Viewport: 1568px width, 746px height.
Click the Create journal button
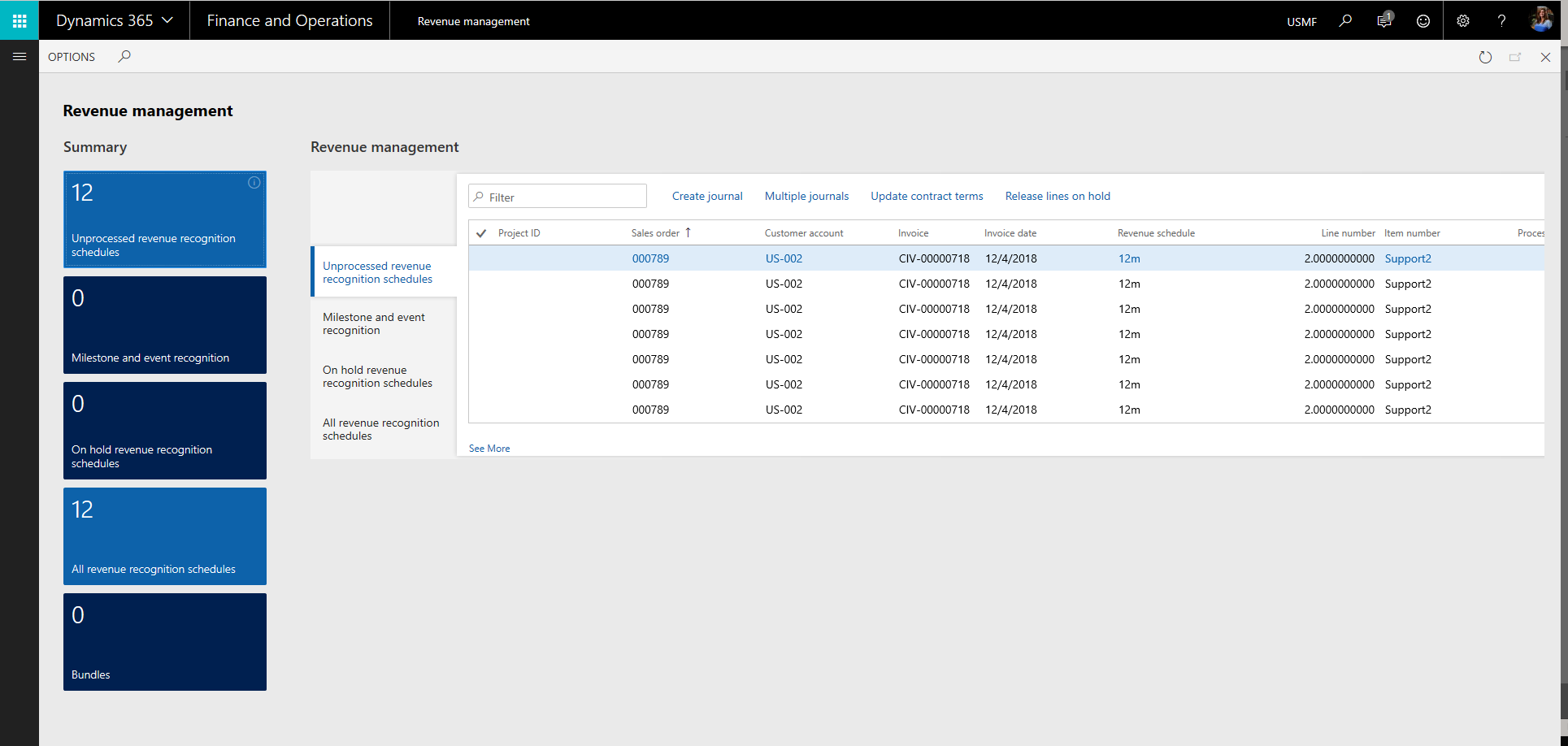(x=707, y=196)
